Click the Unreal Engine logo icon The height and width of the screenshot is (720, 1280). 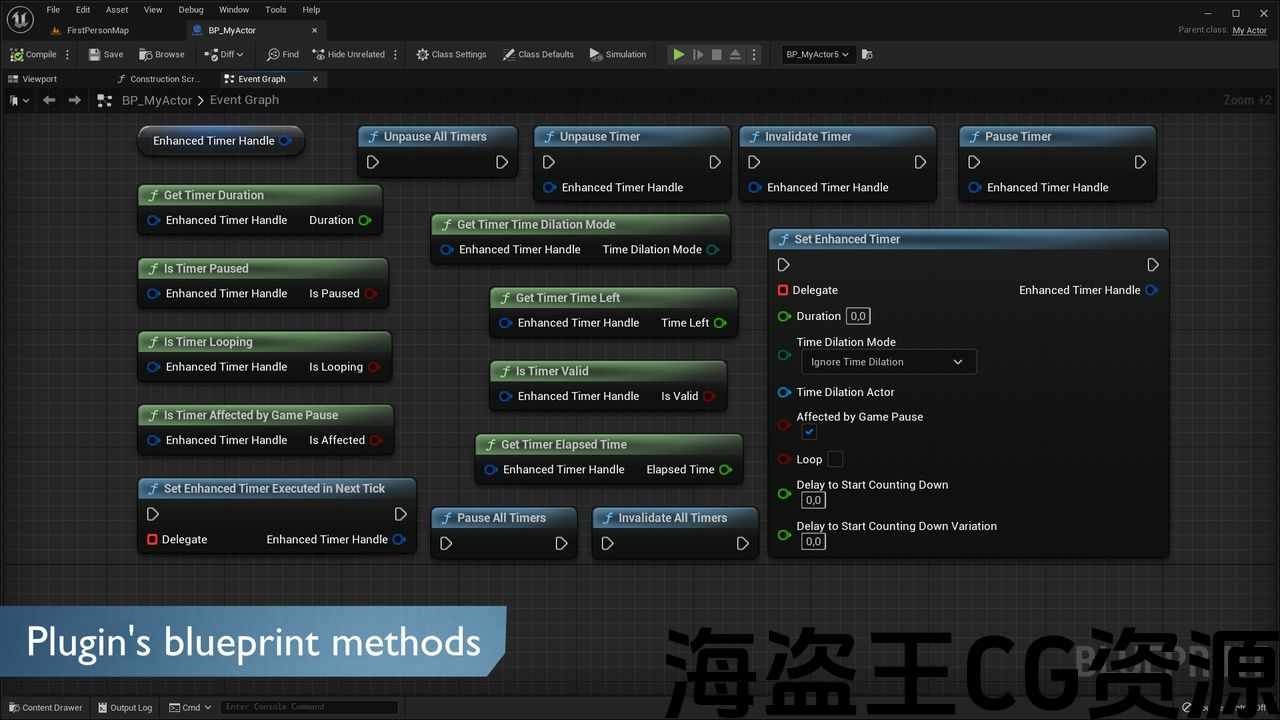(x=20, y=18)
